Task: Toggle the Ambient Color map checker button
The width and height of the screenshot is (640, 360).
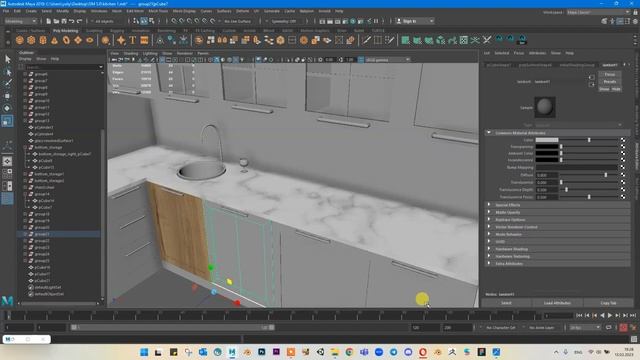Action: [623, 153]
